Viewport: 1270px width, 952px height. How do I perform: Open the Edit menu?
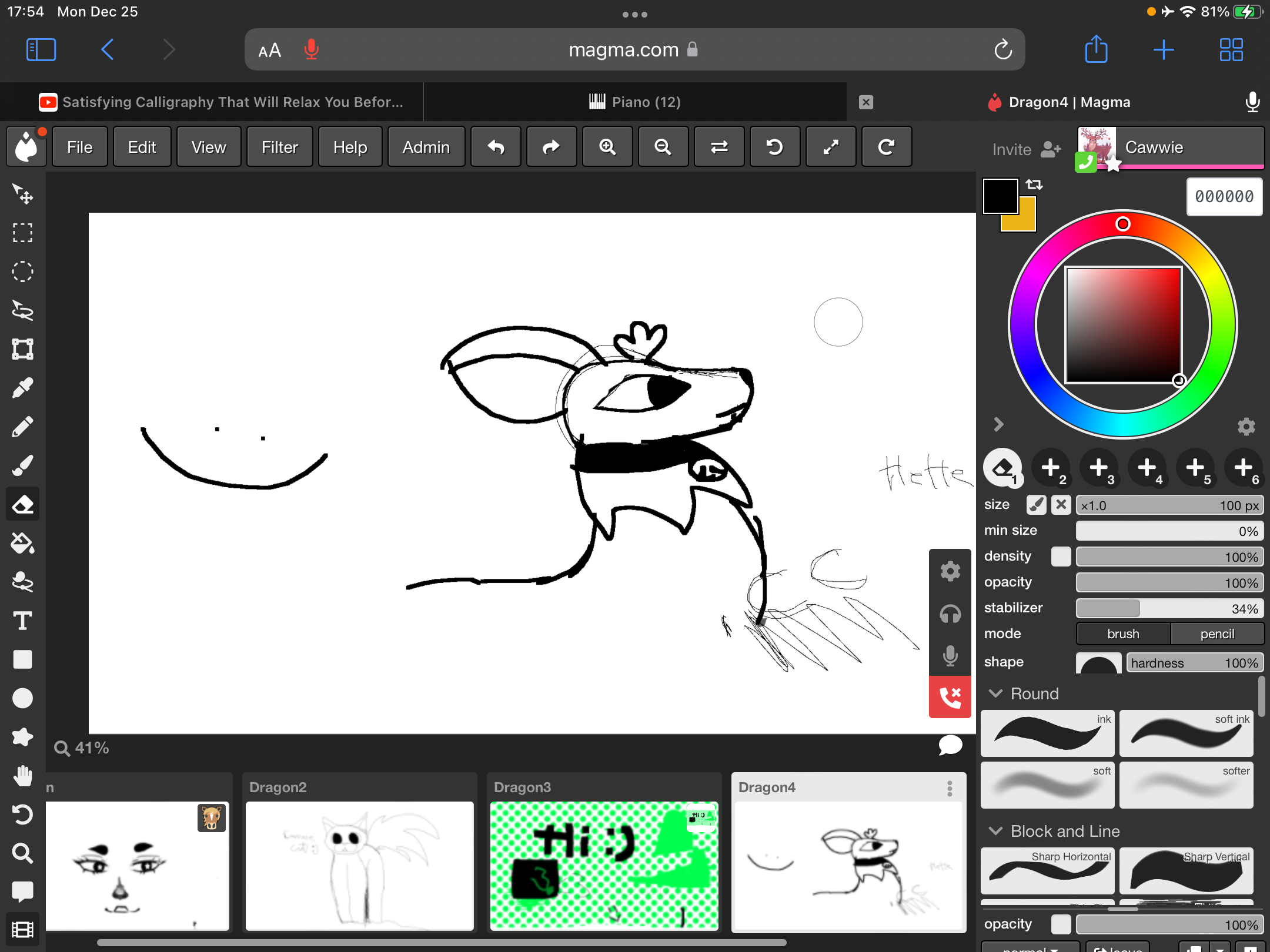click(x=142, y=147)
